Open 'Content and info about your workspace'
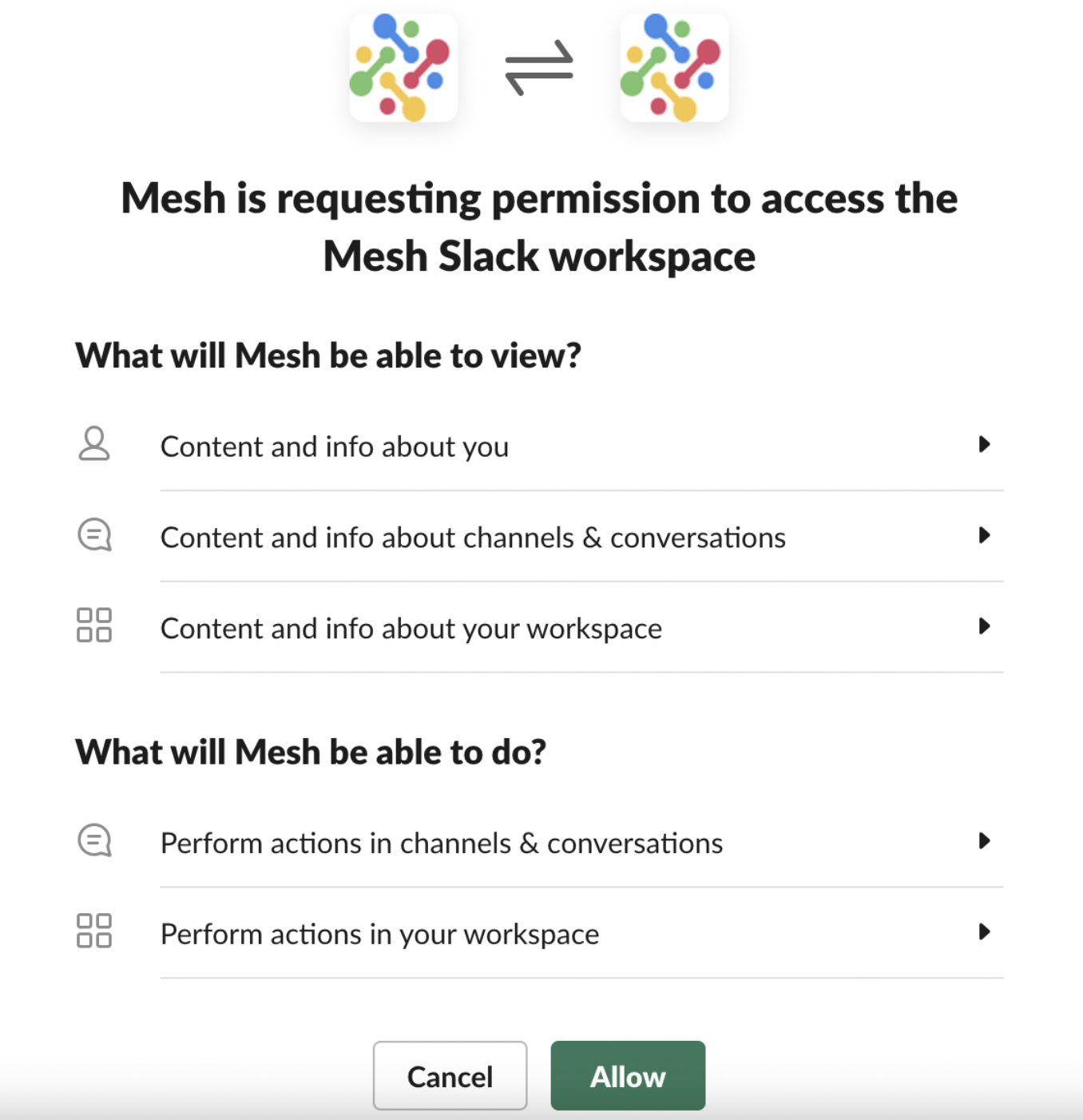Screen dimensions: 1083x1120 (x=411, y=629)
